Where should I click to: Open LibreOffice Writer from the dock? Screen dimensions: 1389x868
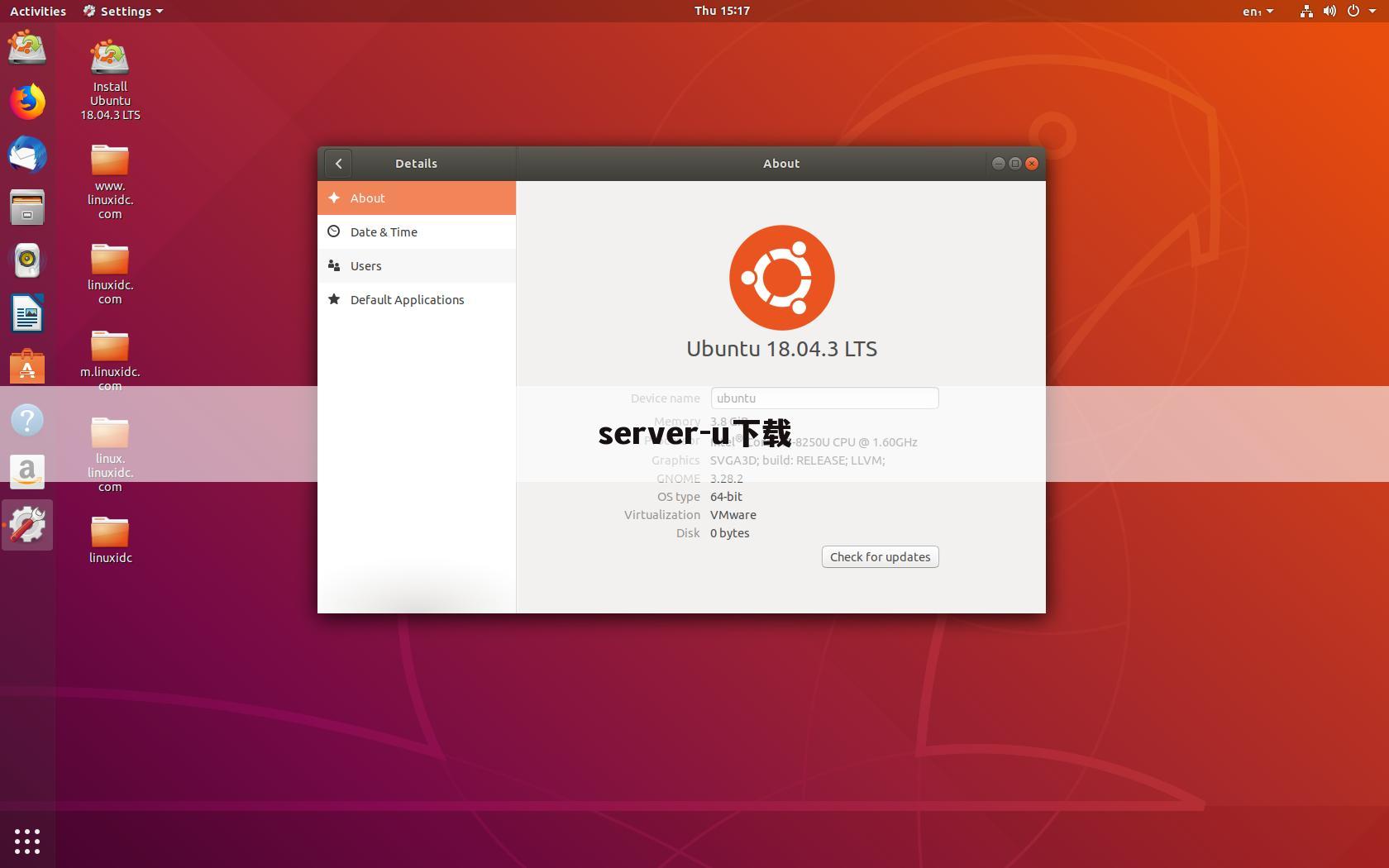[27, 313]
